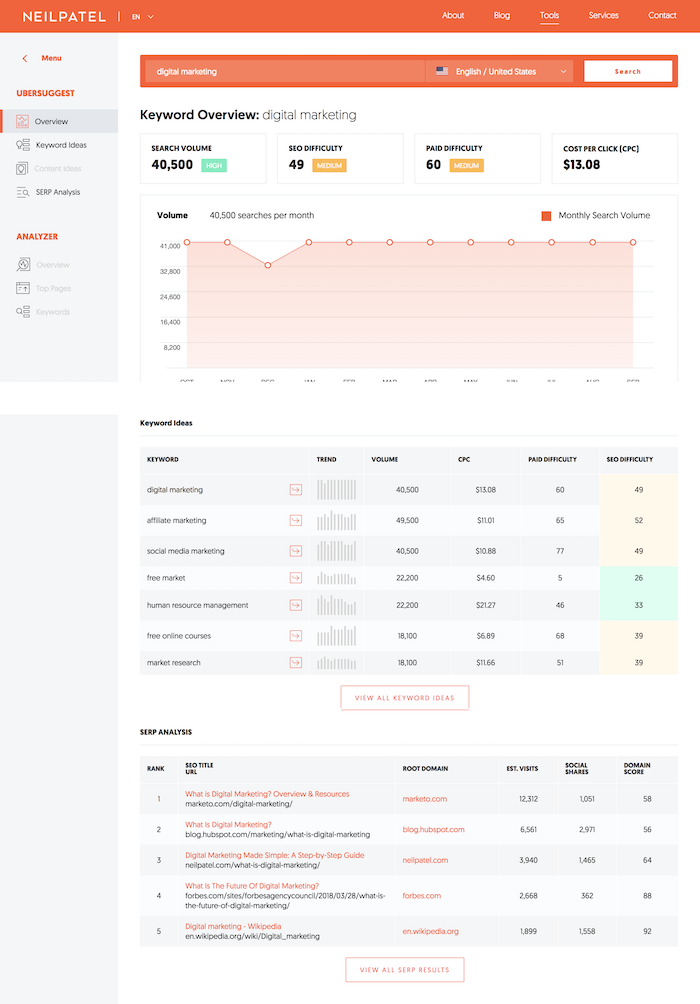Viewport: 700px width, 1004px height.
Task: Open 'What Is Digital Marketing?' hubspot title
Action: (228, 825)
